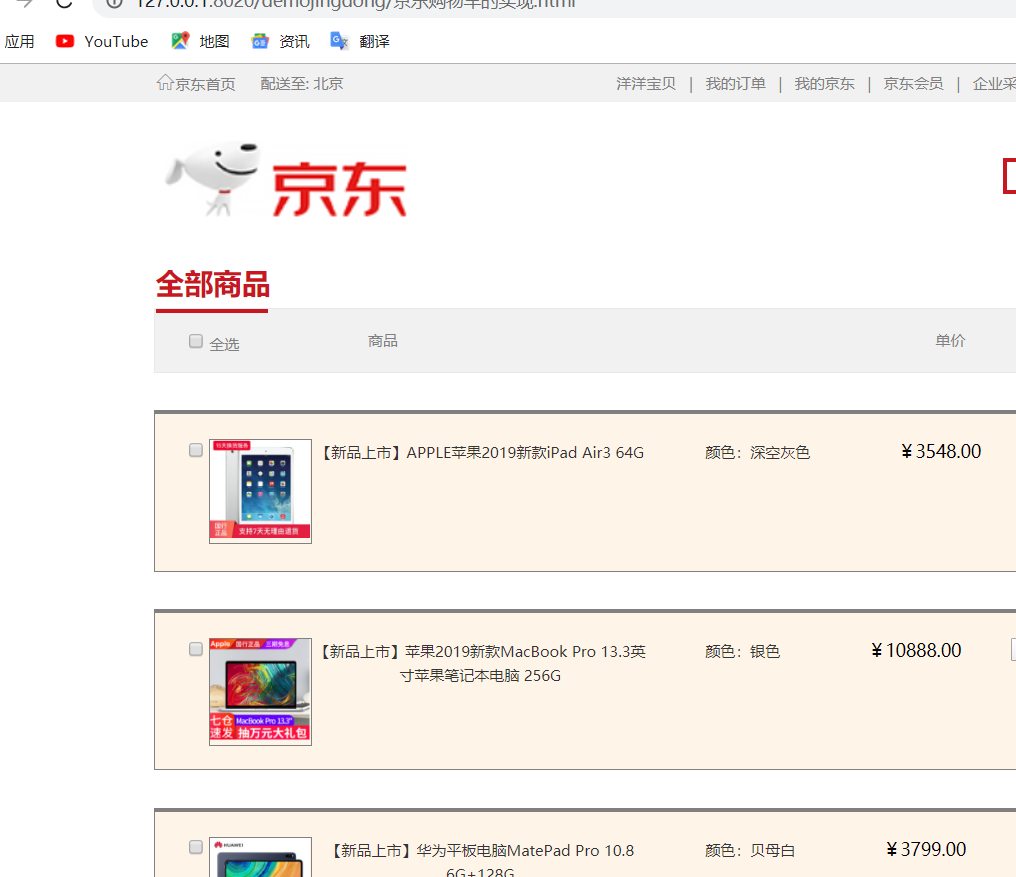
Task: Open the YouTube bookmark
Action: tap(102, 41)
